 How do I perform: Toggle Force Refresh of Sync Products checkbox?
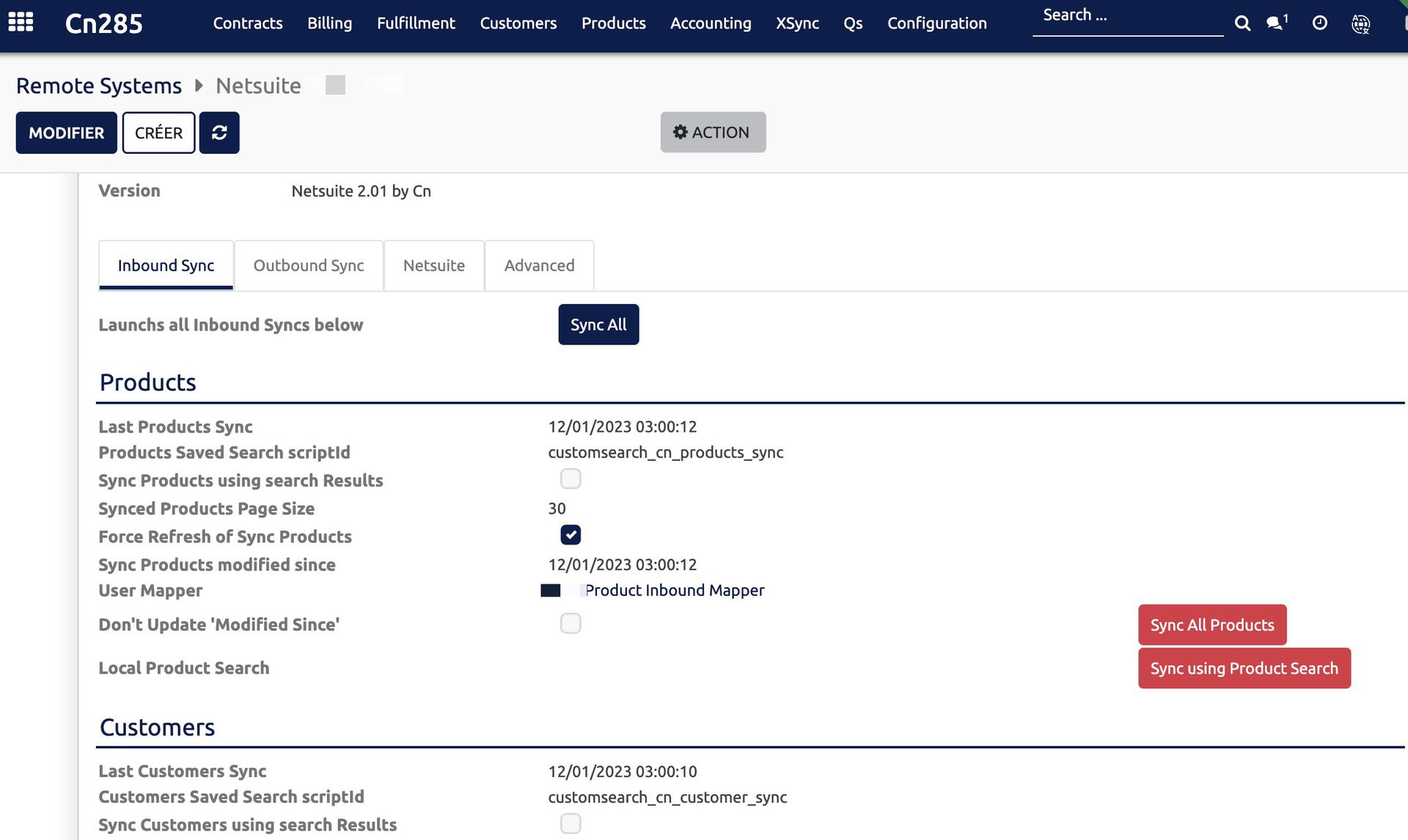click(571, 535)
